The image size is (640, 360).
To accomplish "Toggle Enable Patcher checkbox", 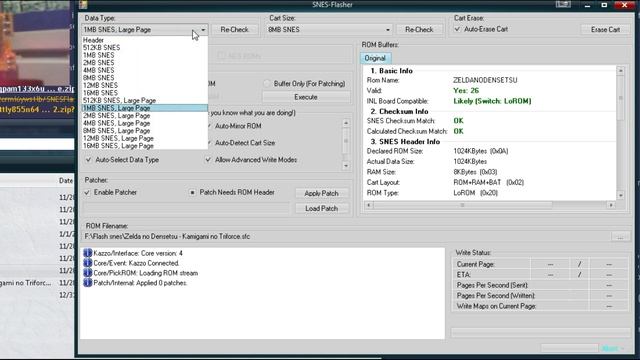I will coord(87,192).
